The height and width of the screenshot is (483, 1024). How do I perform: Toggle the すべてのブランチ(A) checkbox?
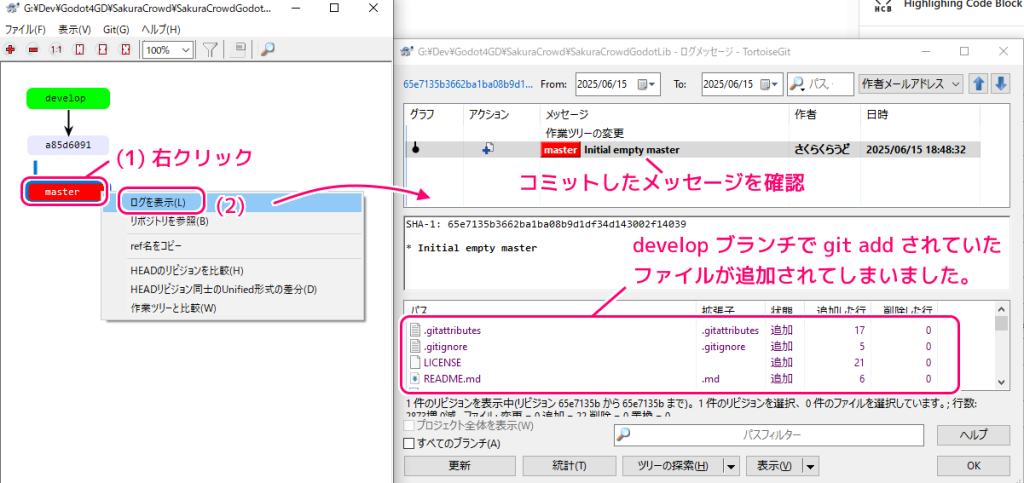409,444
